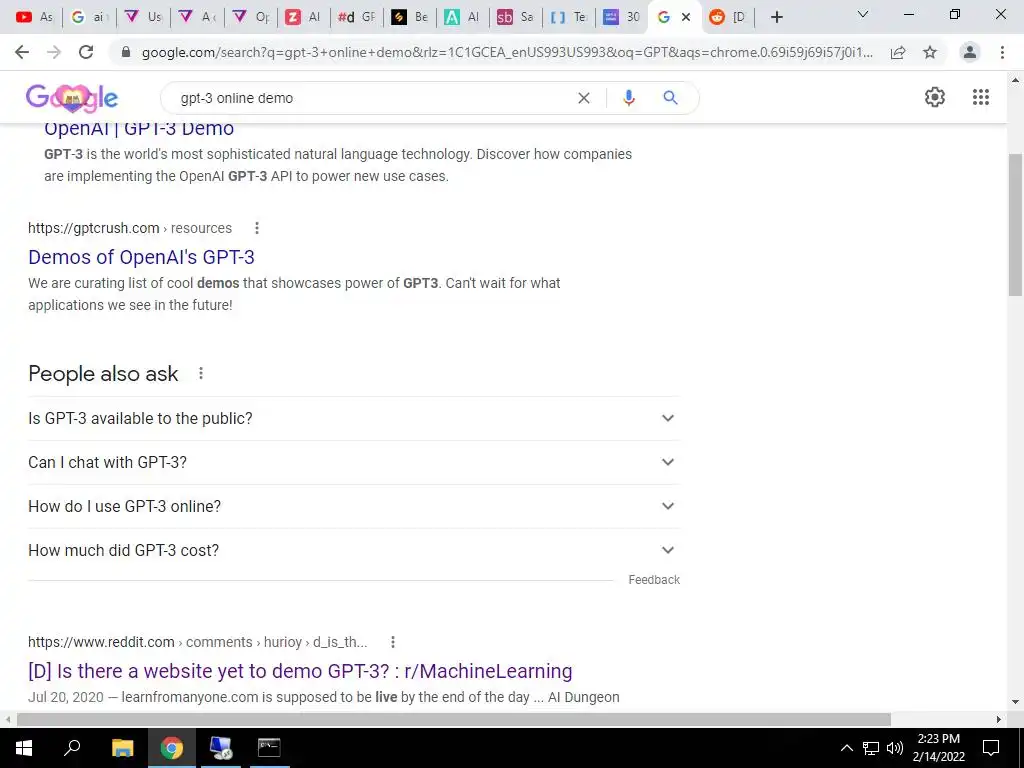Switch to the 'Op' tab
This screenshot has height=768, width=1024.
251,17
